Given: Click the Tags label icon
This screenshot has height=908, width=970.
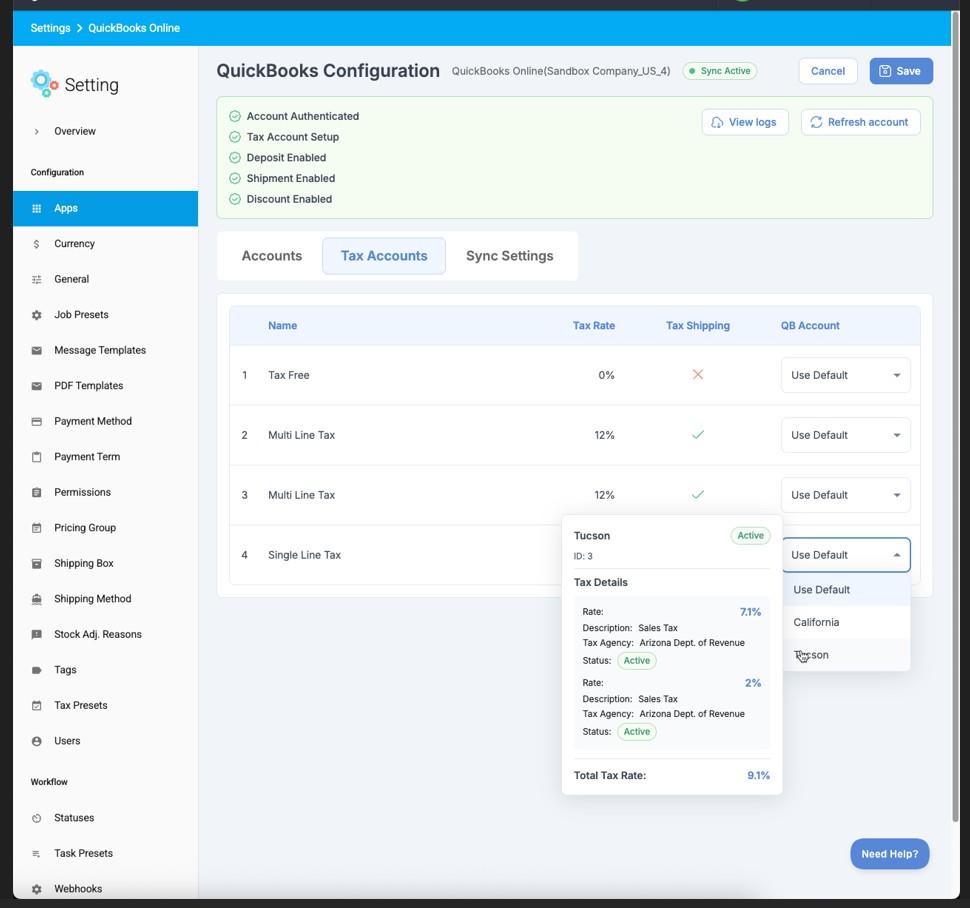Looking at the screenshot, I should 37,670.
